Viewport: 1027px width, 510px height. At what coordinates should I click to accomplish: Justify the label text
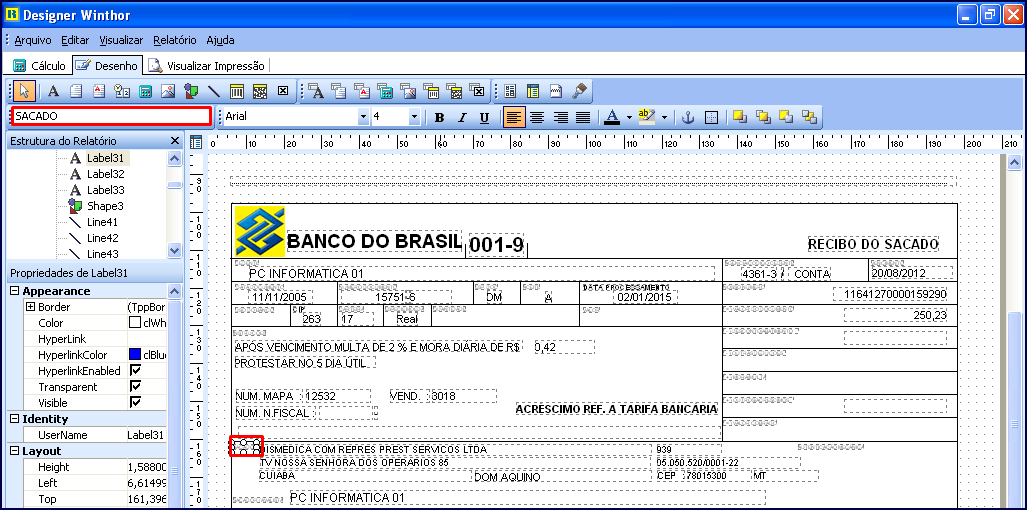click(x=583, y=118)
